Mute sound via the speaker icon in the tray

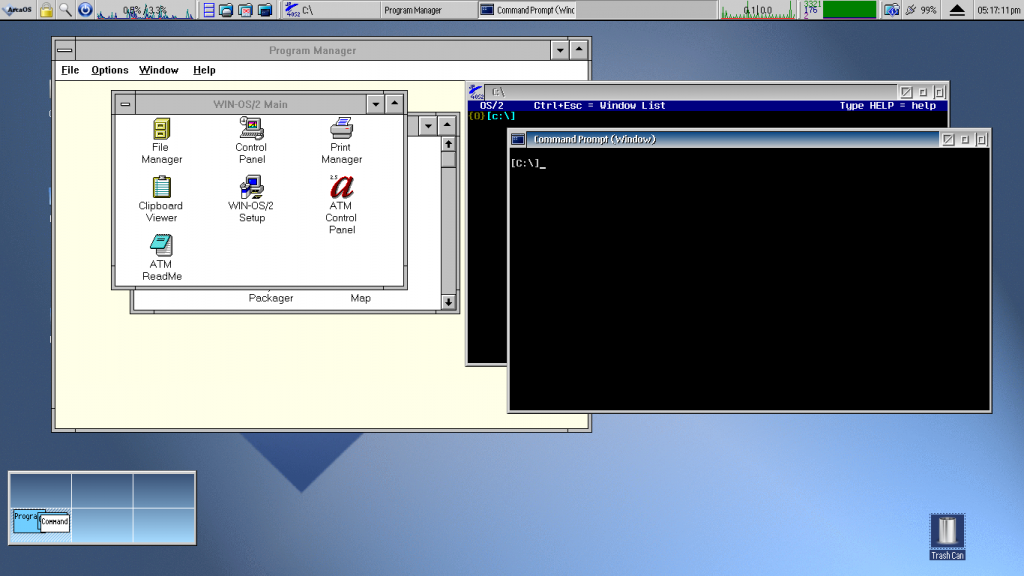point(911,9)
